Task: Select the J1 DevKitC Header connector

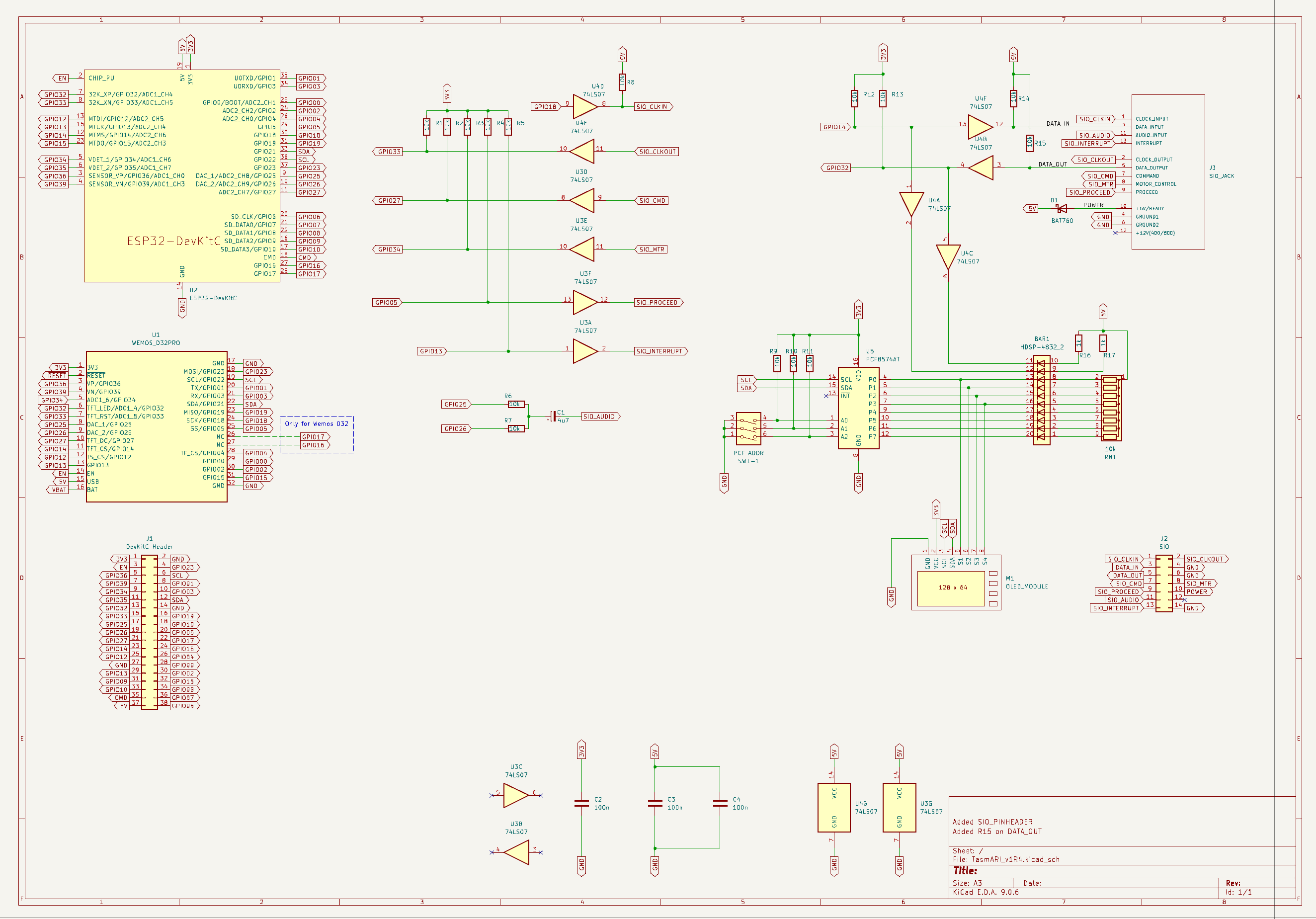Action: click(150, 632)
